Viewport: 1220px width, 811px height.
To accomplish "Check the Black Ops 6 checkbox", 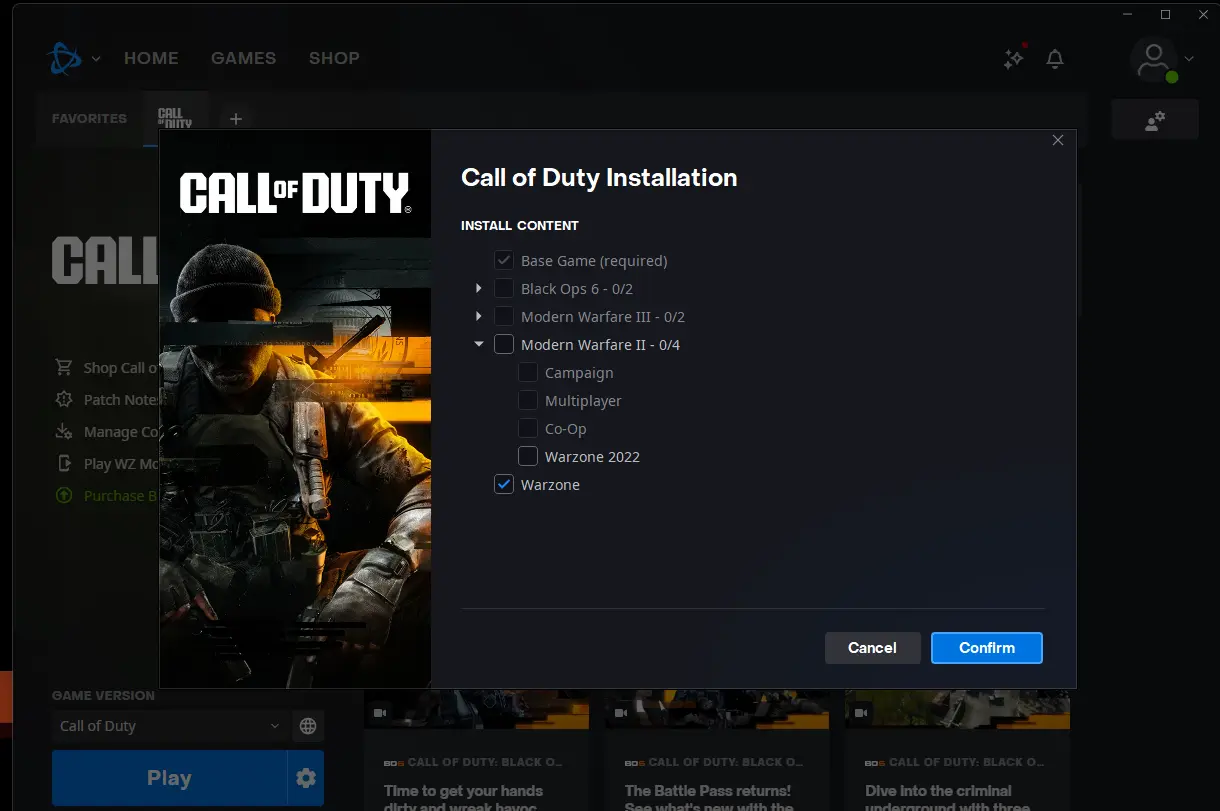I will [x=504, y=288].
